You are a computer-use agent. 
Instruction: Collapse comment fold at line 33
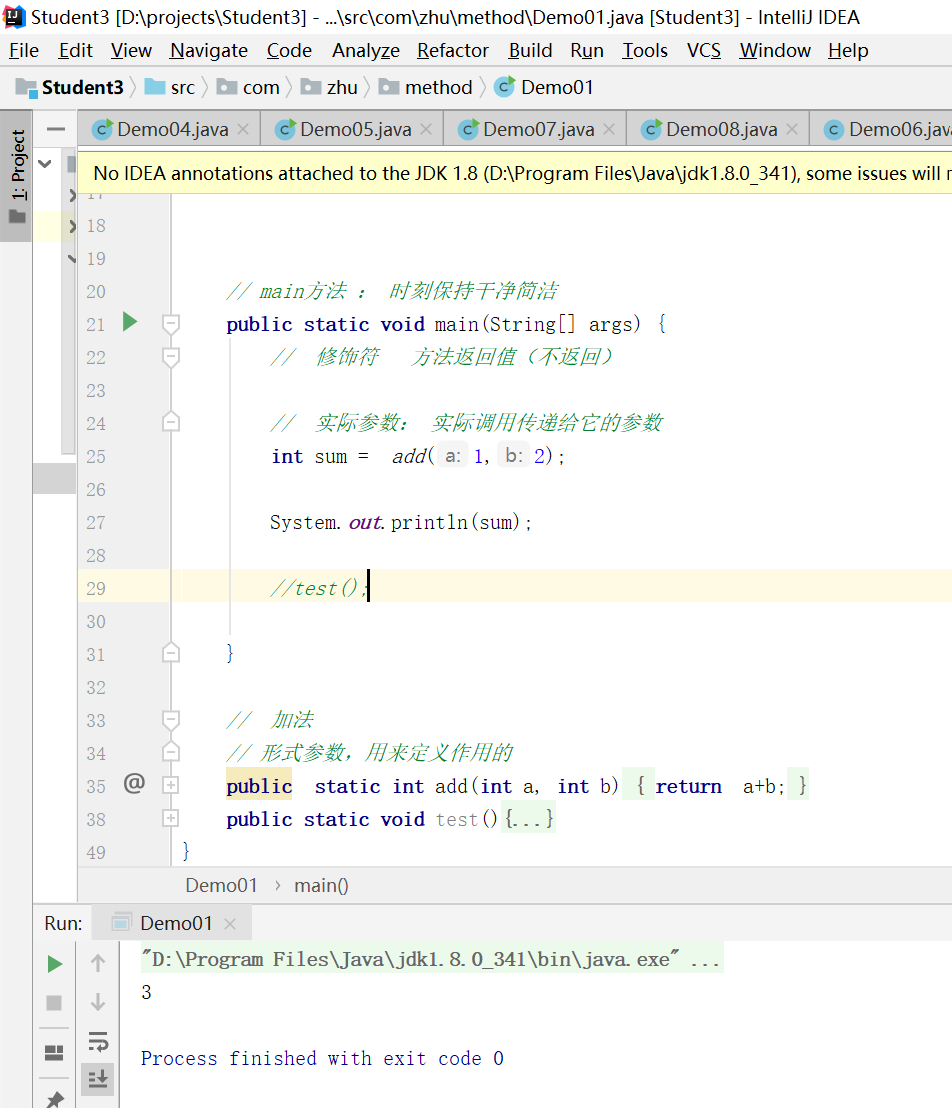[170, 720]
